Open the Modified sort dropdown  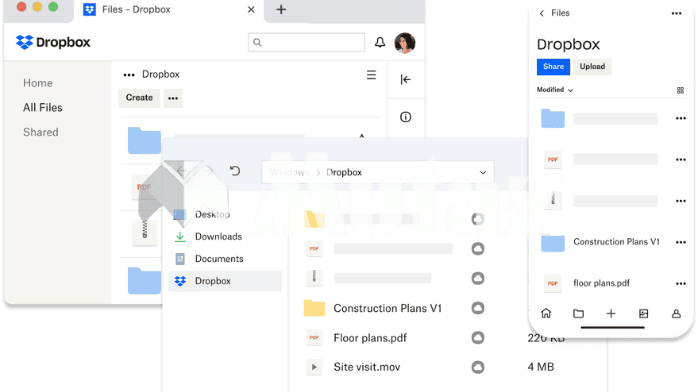click(x=555, y=90)
